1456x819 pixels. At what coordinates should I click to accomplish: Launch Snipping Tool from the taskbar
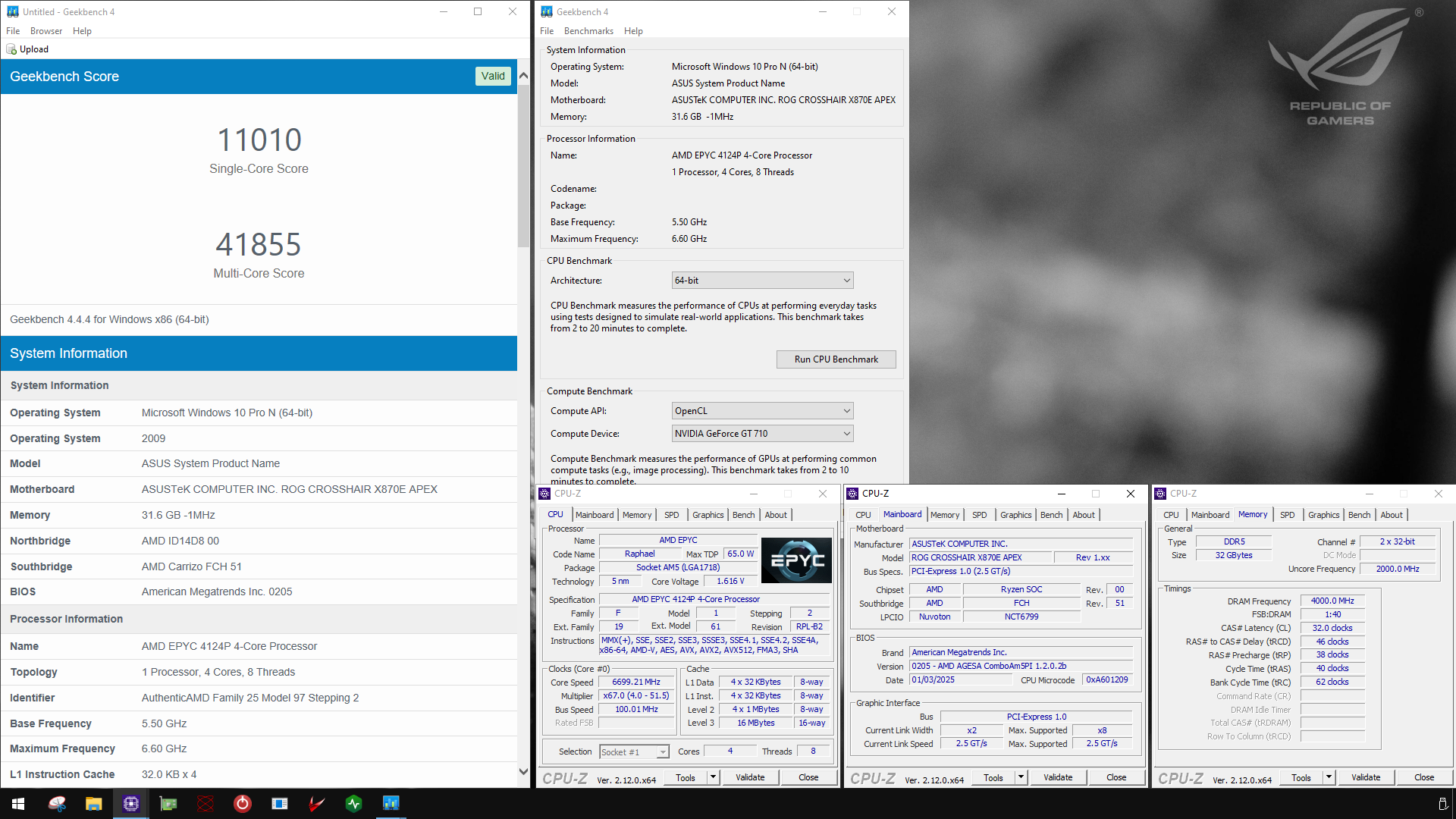point(57,804)
